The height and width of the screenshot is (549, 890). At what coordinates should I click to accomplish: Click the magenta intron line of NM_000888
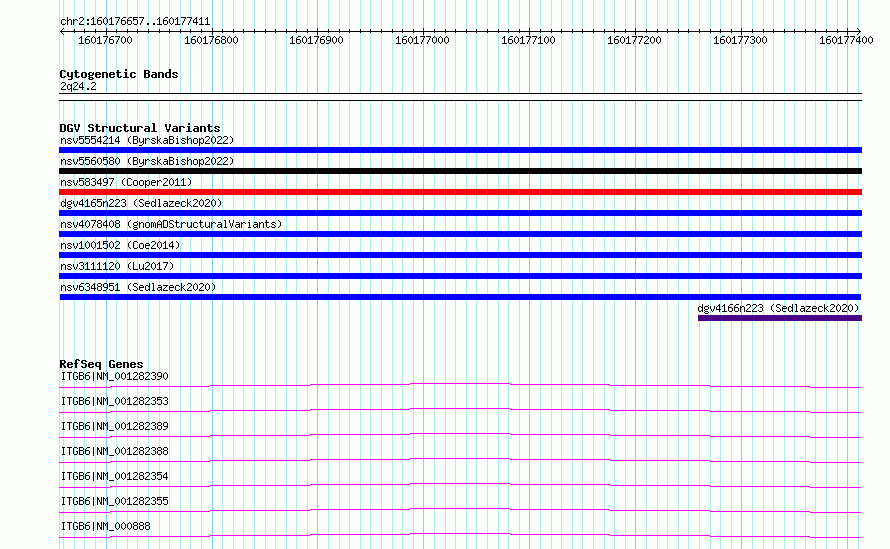[460, 534]
